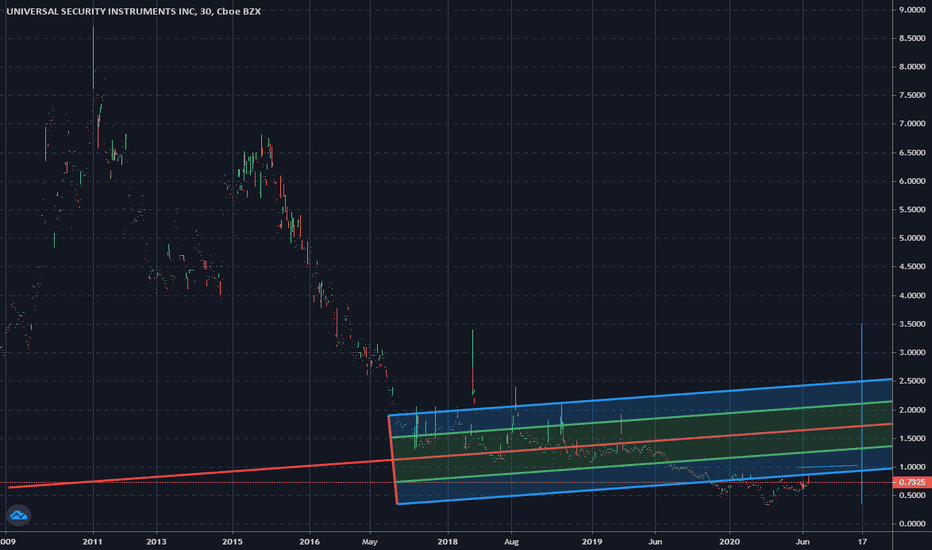932x550 pixels.
Task: Click the 5.5000 price axis label
Action: [912, 210]
